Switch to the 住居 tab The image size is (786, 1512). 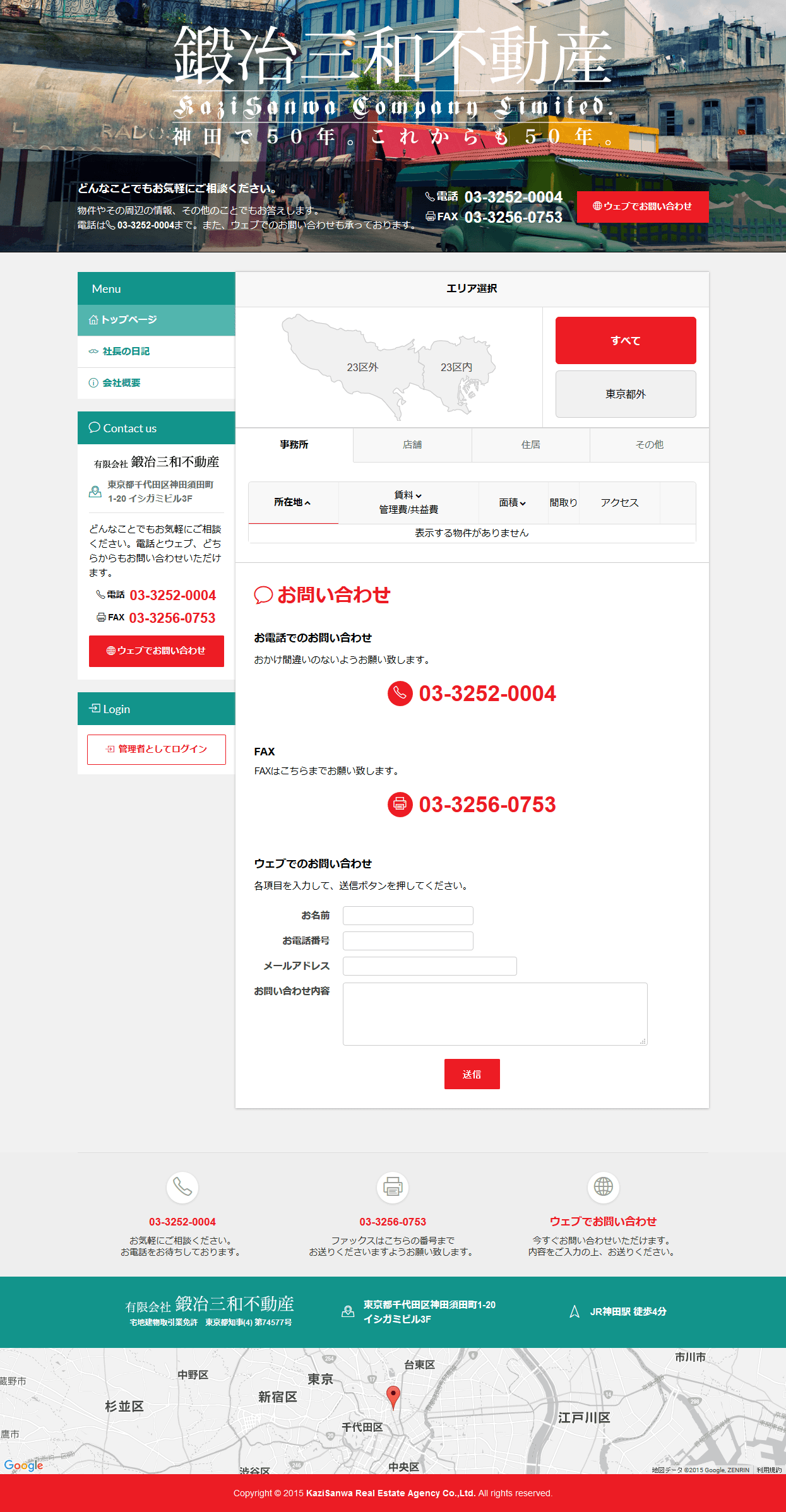tap(530, 445)
